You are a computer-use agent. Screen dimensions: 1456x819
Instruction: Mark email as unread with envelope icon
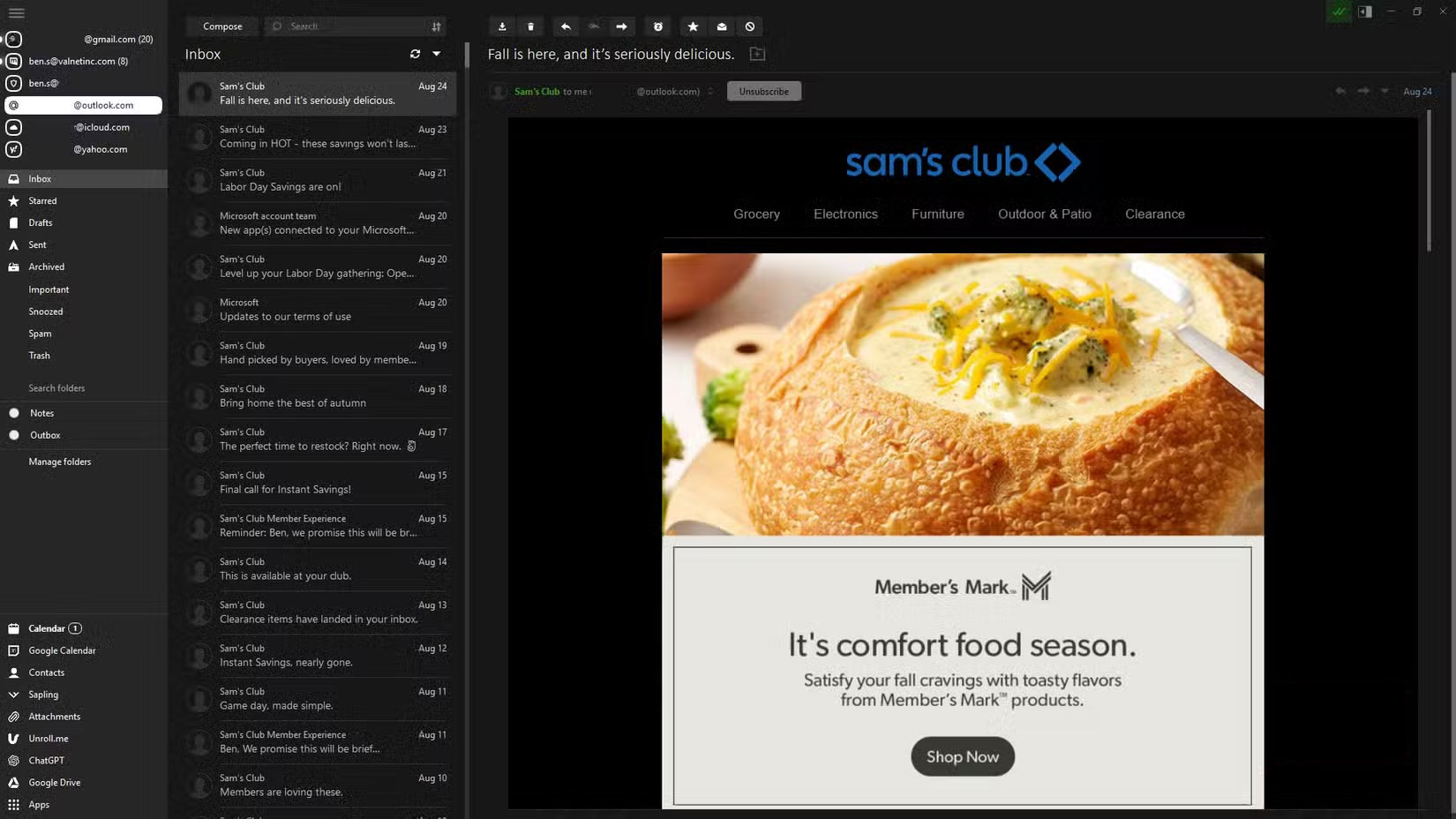722,26
